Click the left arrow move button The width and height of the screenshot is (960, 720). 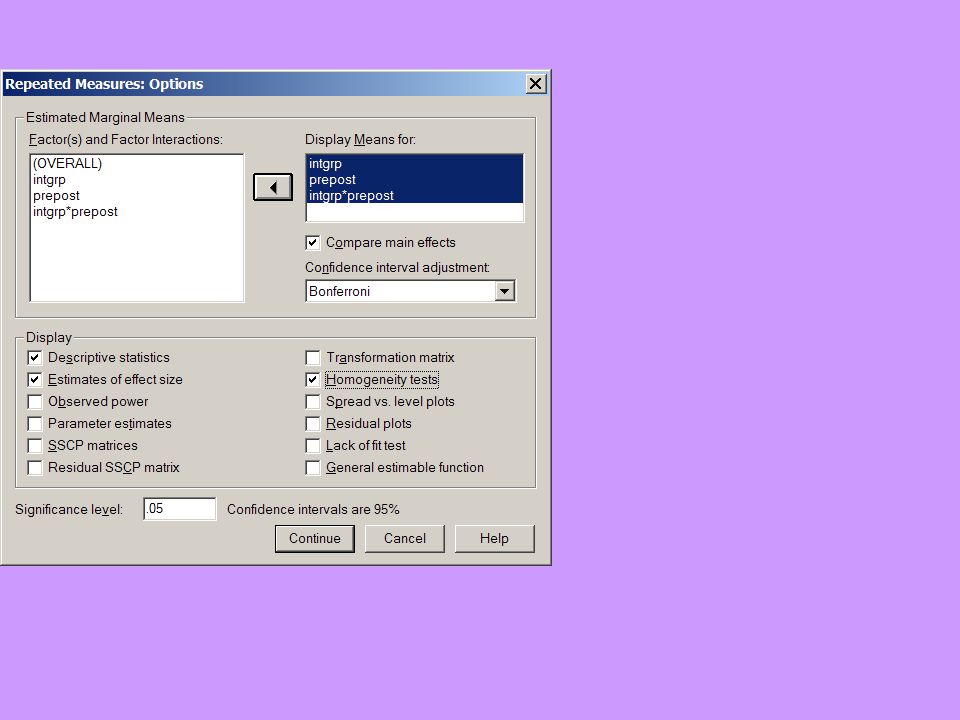pyautogui.click(x=273, y=187)
